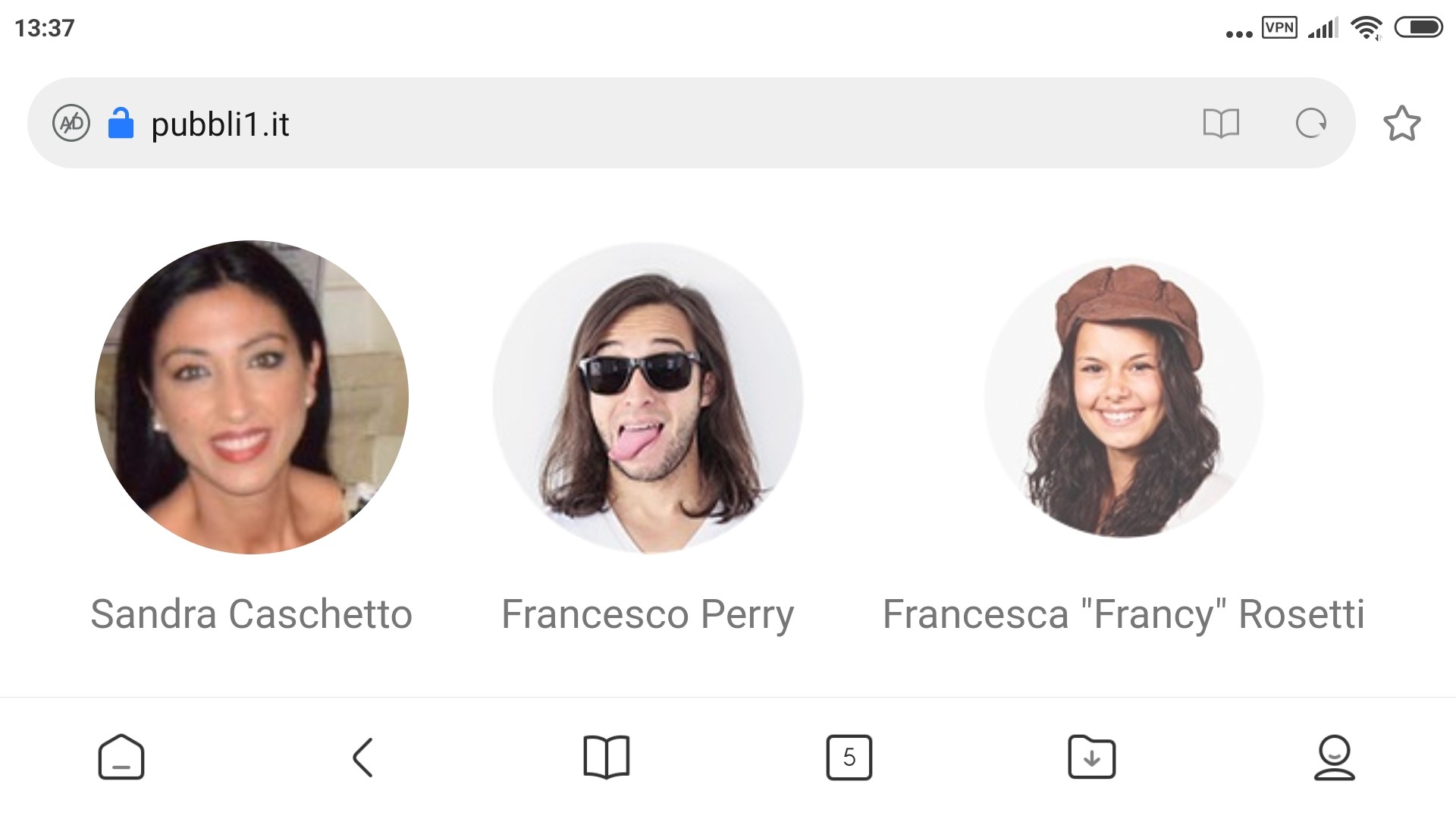The width and height of the screenshot is (1456, 819).
Task: Click the blue padlock security icon
Action: (x=121, y=123)
